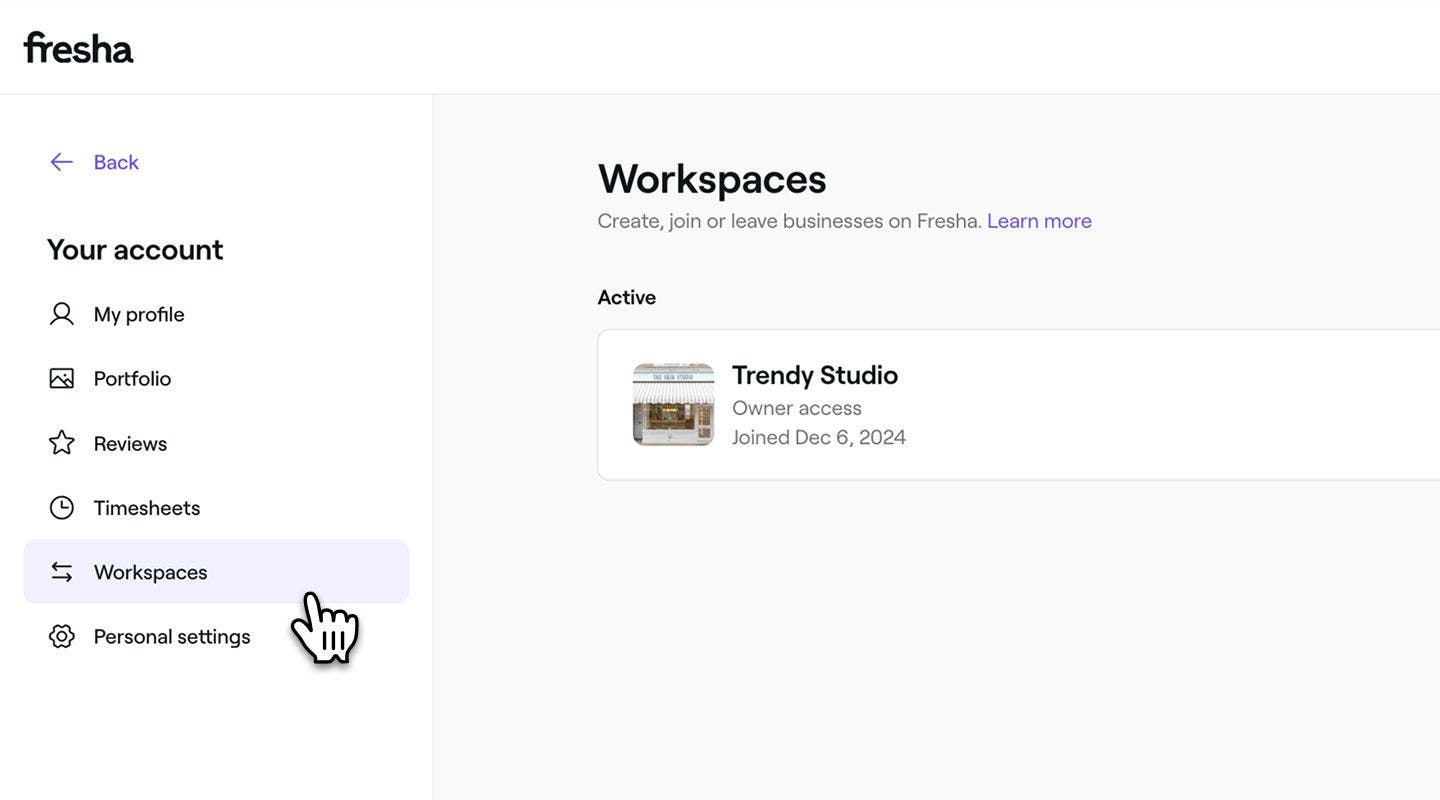This screenshot has height=800, width=1440.
Task: Click the Active section label
Action: [x=627, y=297]
